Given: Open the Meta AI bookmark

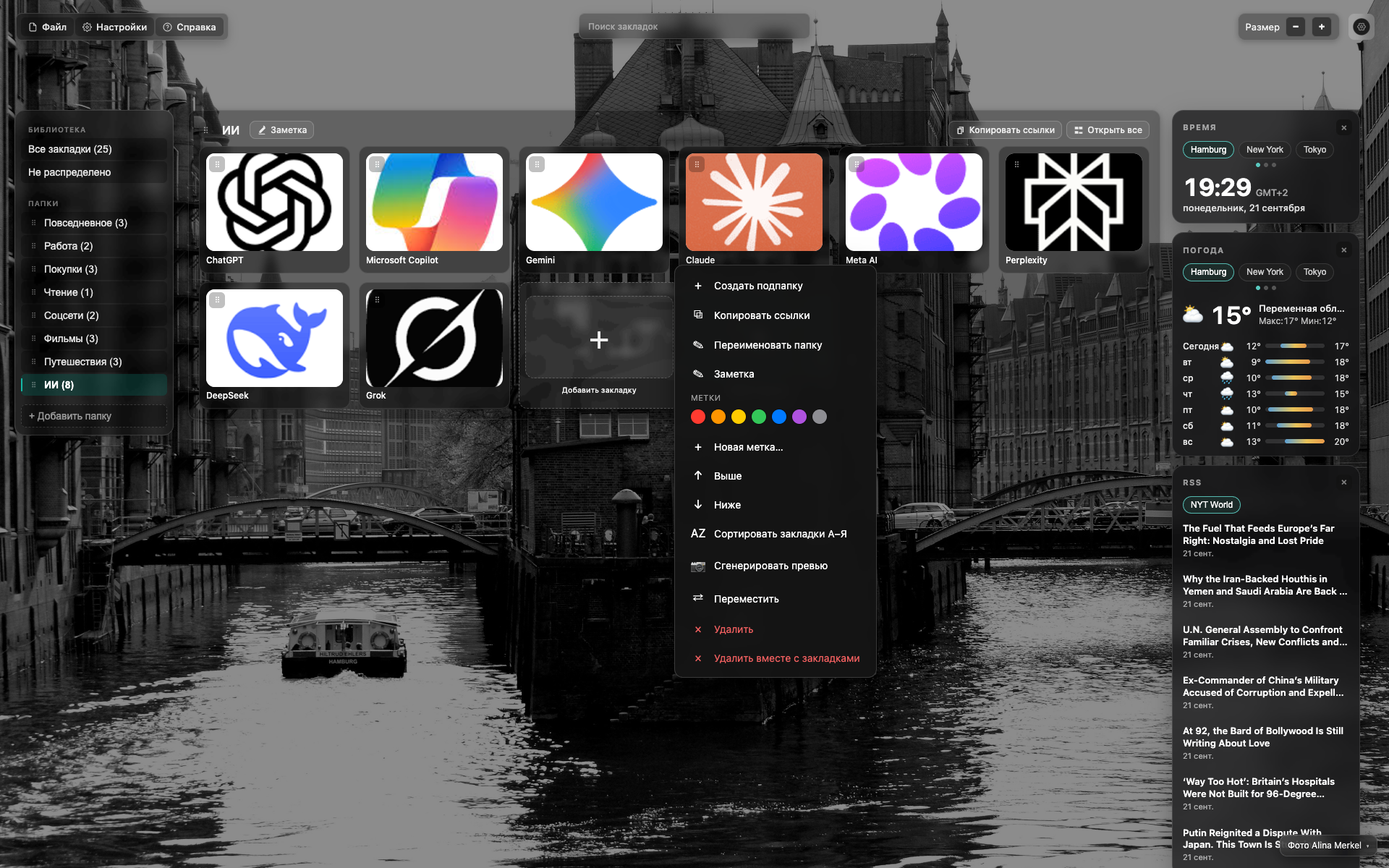Looking at the screenshot, I should coord(914,202).
